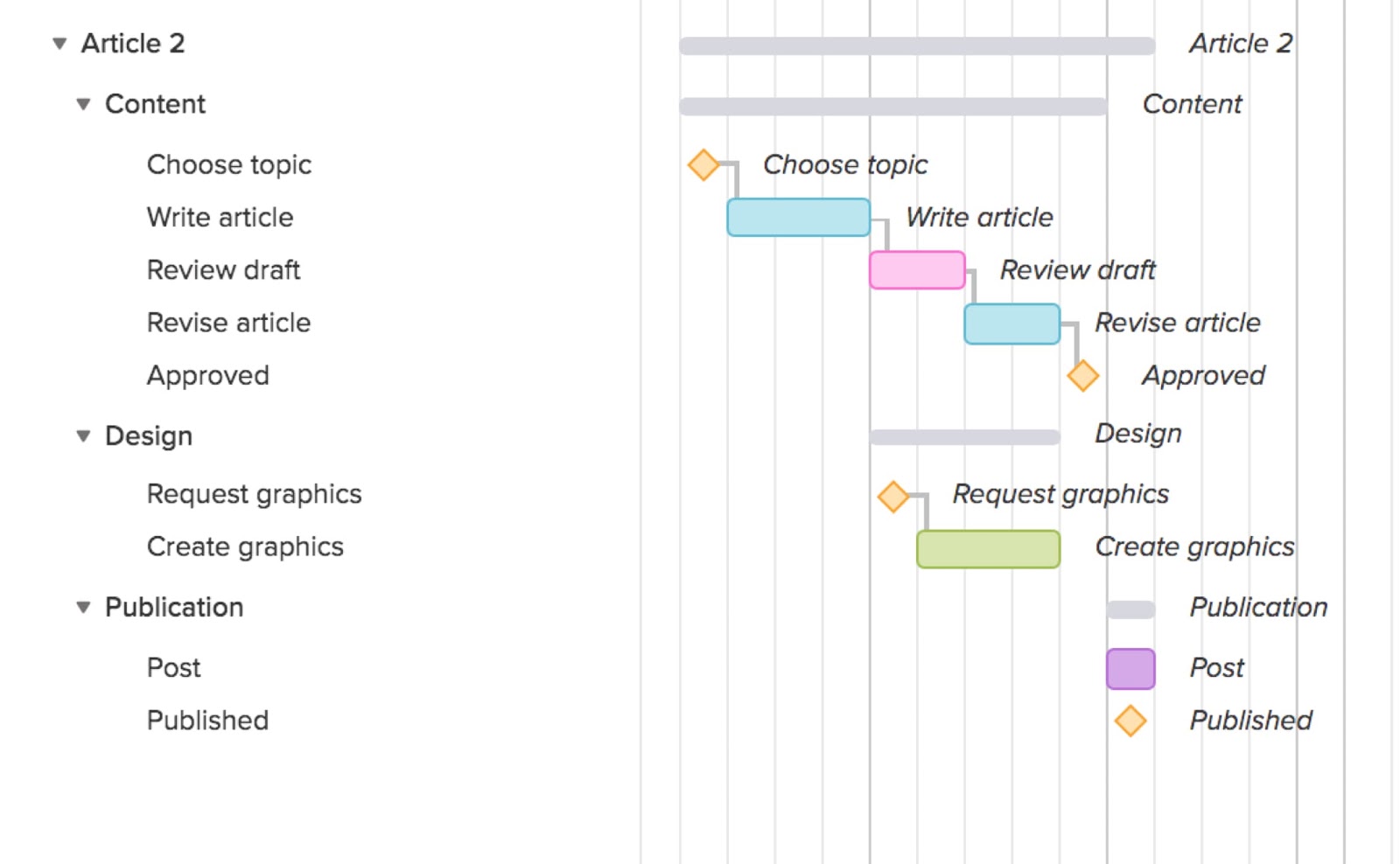The width and height of the screenshot is (1400, 864).
Task: Select Create graphics in the outline
Action: [245, 547]
